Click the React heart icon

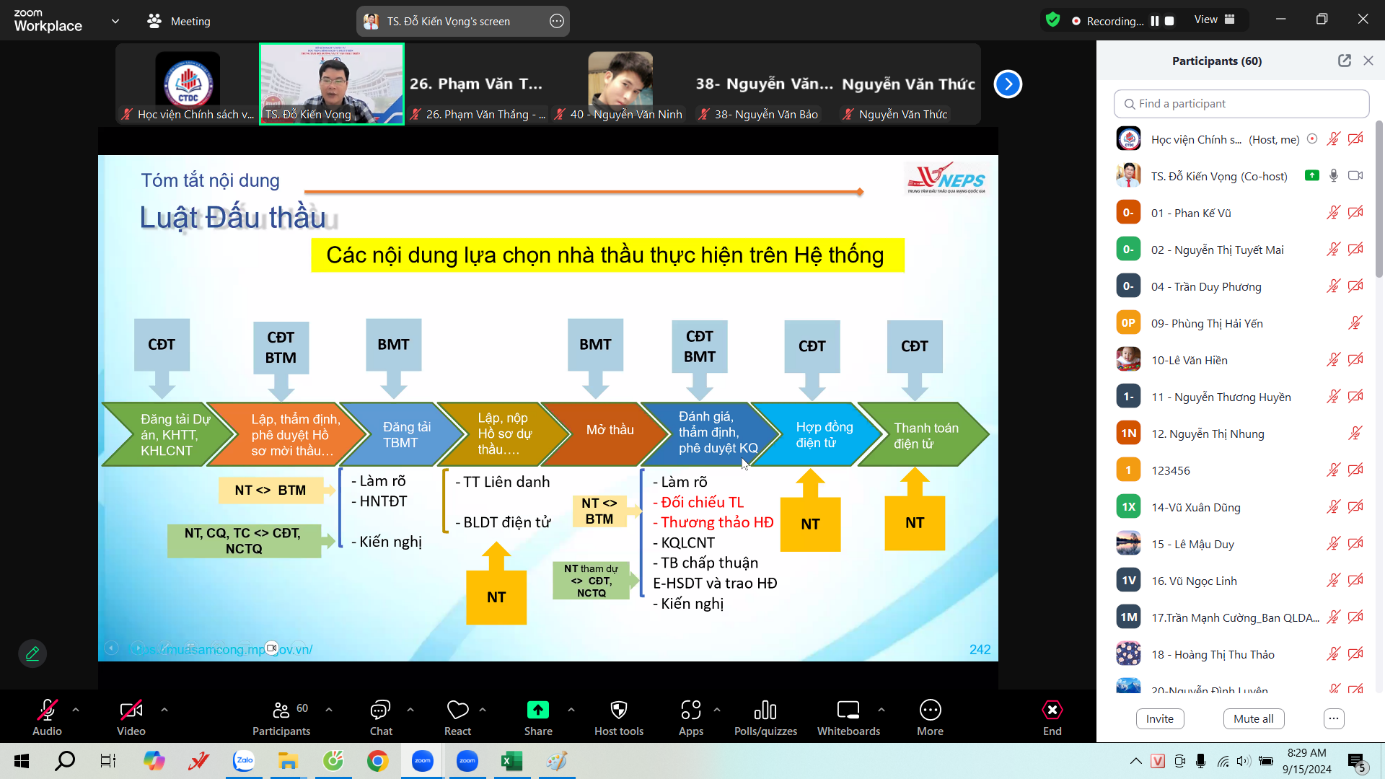[457, 711]
